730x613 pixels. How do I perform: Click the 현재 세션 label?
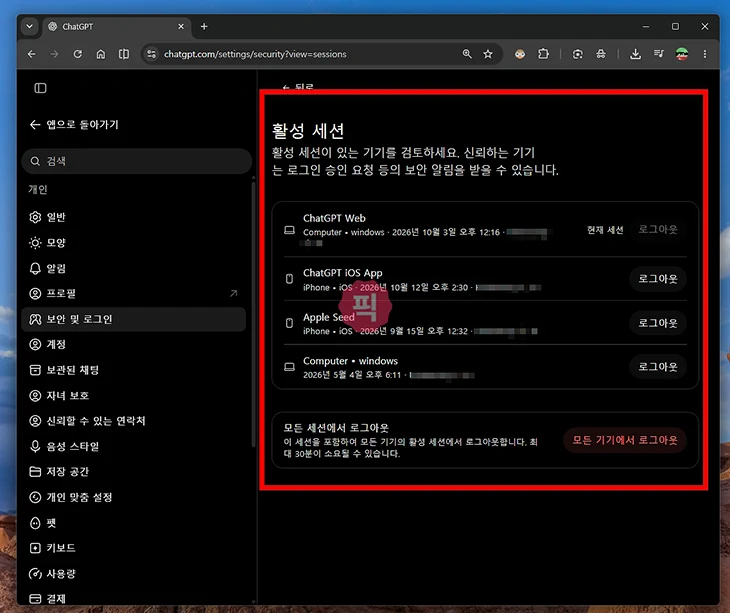tap(605, 230)
